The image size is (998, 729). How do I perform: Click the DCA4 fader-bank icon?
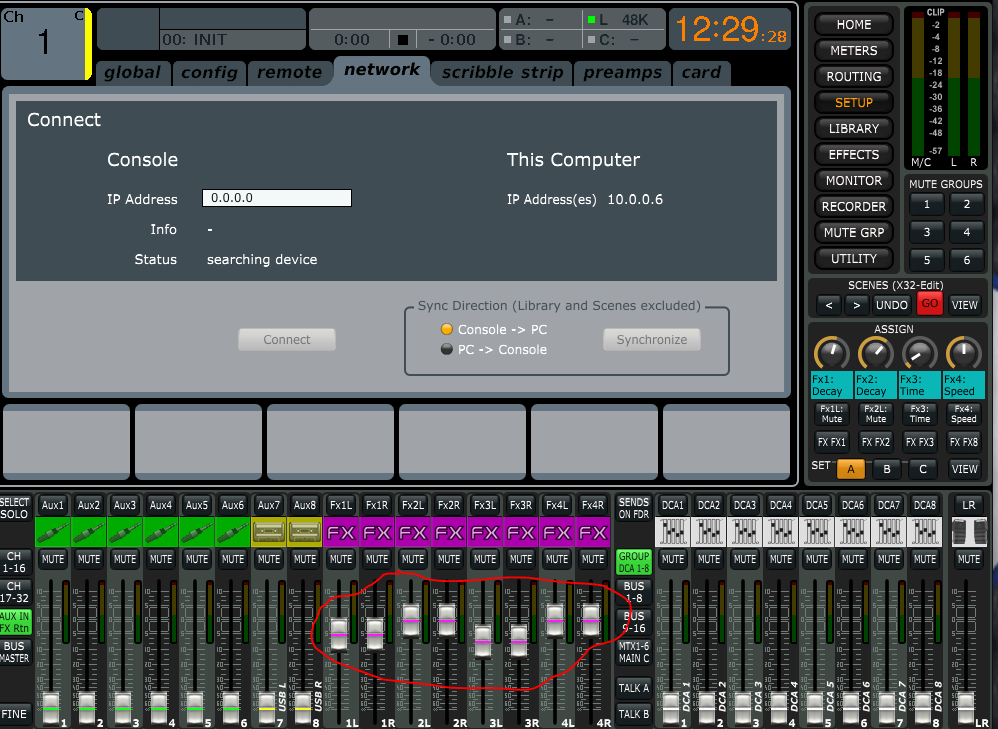point(780,532)
